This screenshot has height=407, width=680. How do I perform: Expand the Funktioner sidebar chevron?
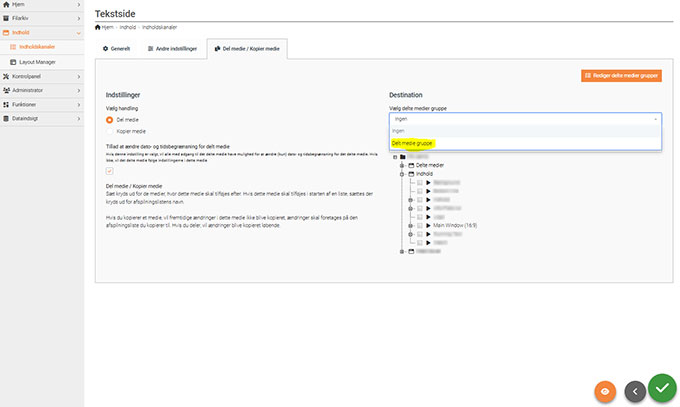tap(78, 105)
